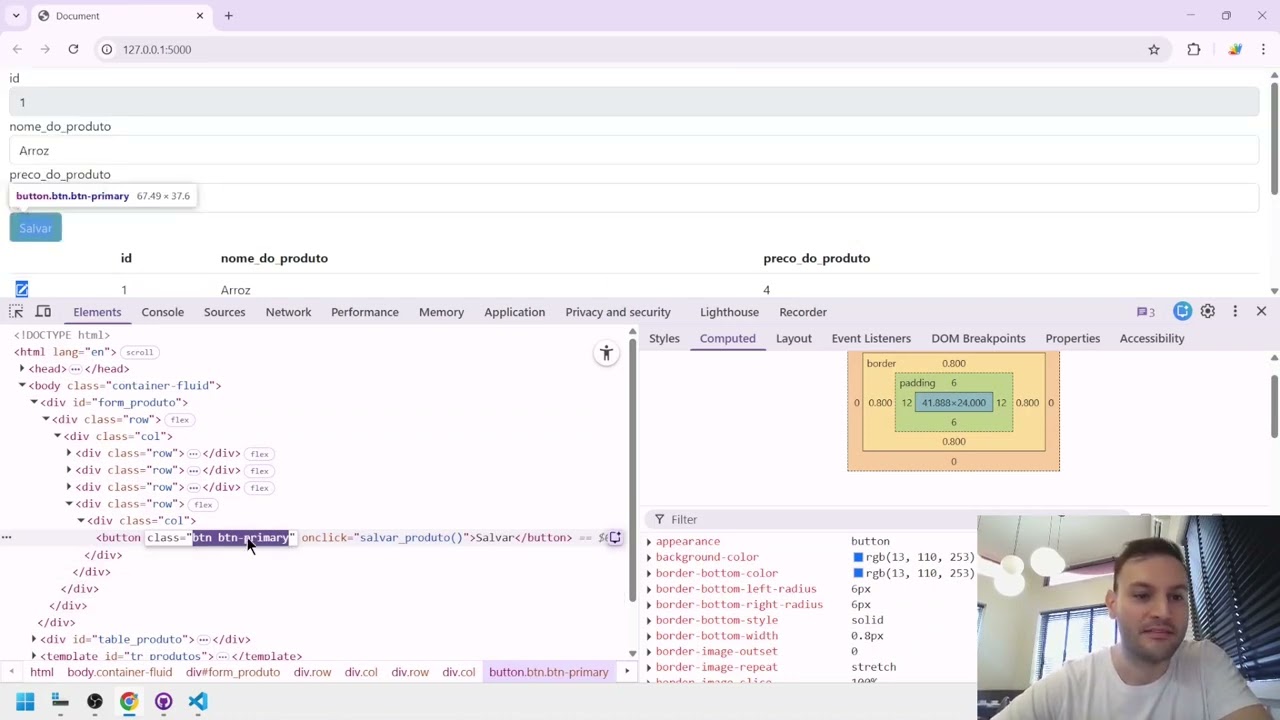This screenshot has height=720, width=1280.
Task: Expand the border-image-repeat computed property
Action: tap(649, 667)
